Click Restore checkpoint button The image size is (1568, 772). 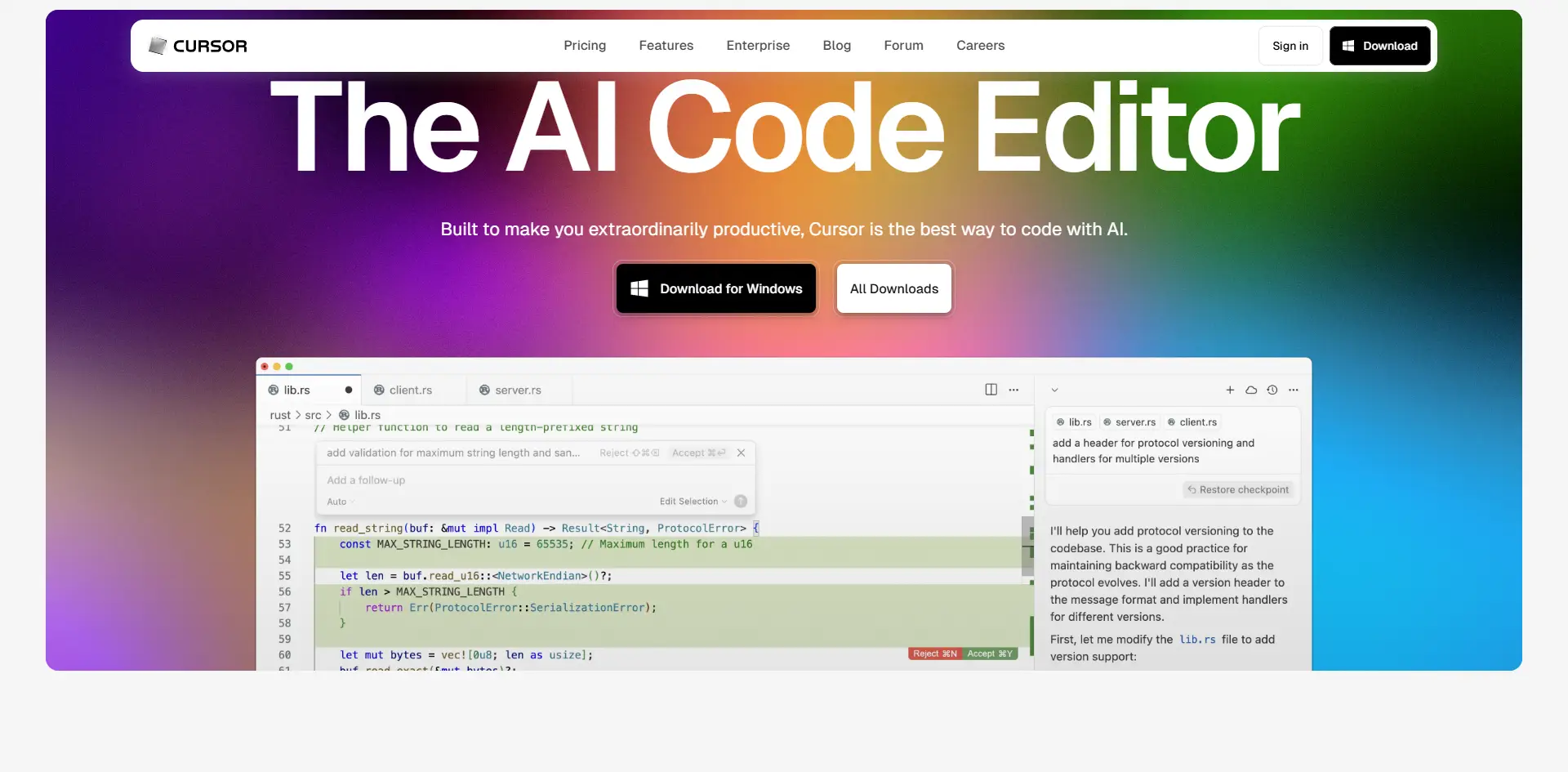(1238, 490)
